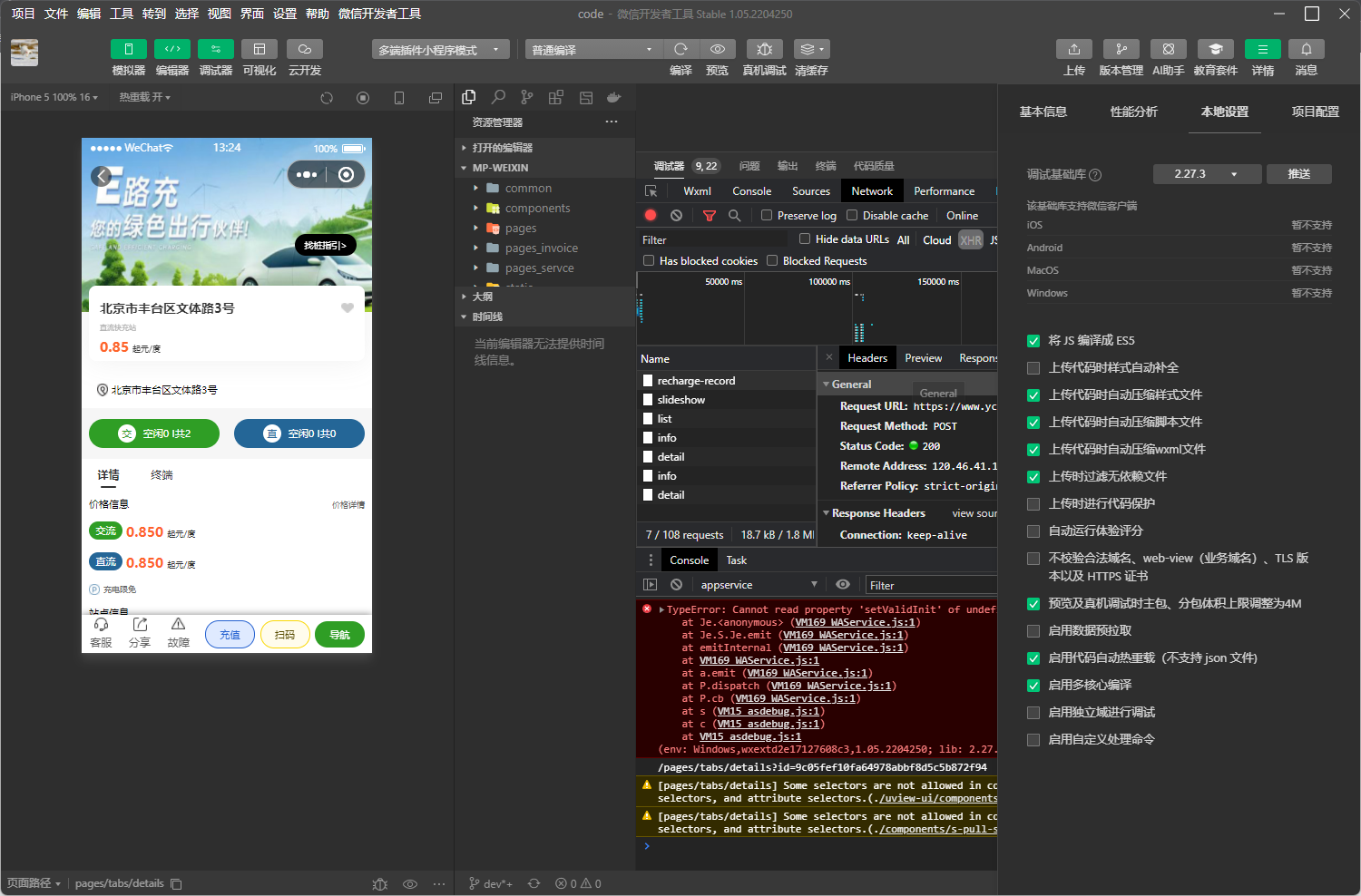
Task: Click the 扫码 button in simulator
Action: point(285,635)
